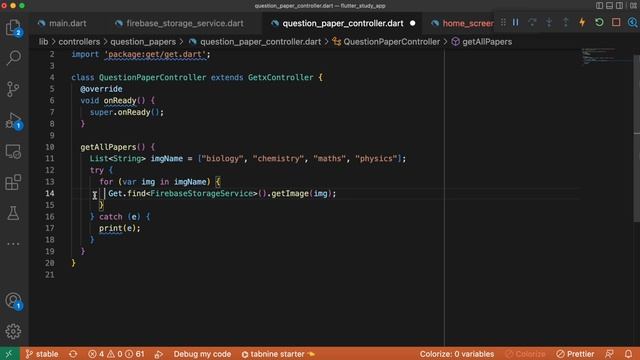Switch to firebase_storage_service.dart tab
The height and width of the screenshot is (360, 640).
(x=180, y=23)
